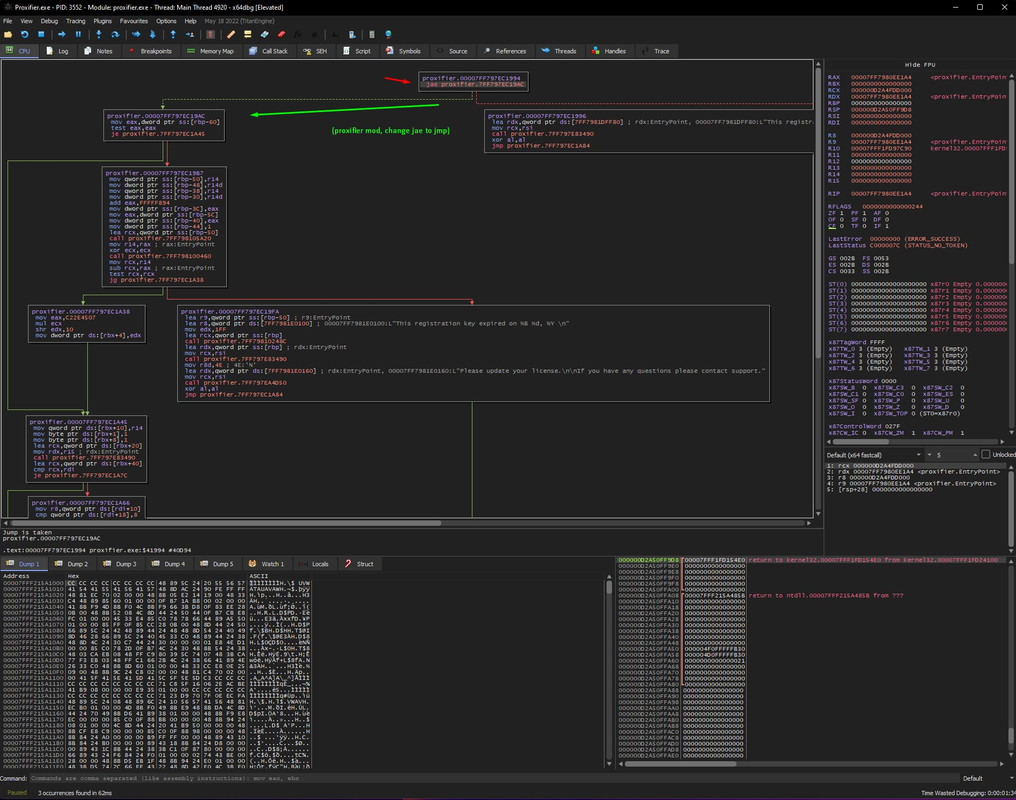Open the Options menu
1016x800 pixels.
166,21
